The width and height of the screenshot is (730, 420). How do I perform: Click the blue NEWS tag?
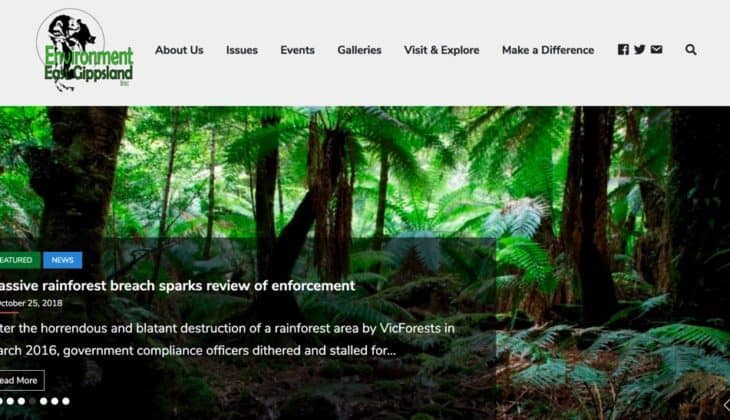[x=62, y=260]
